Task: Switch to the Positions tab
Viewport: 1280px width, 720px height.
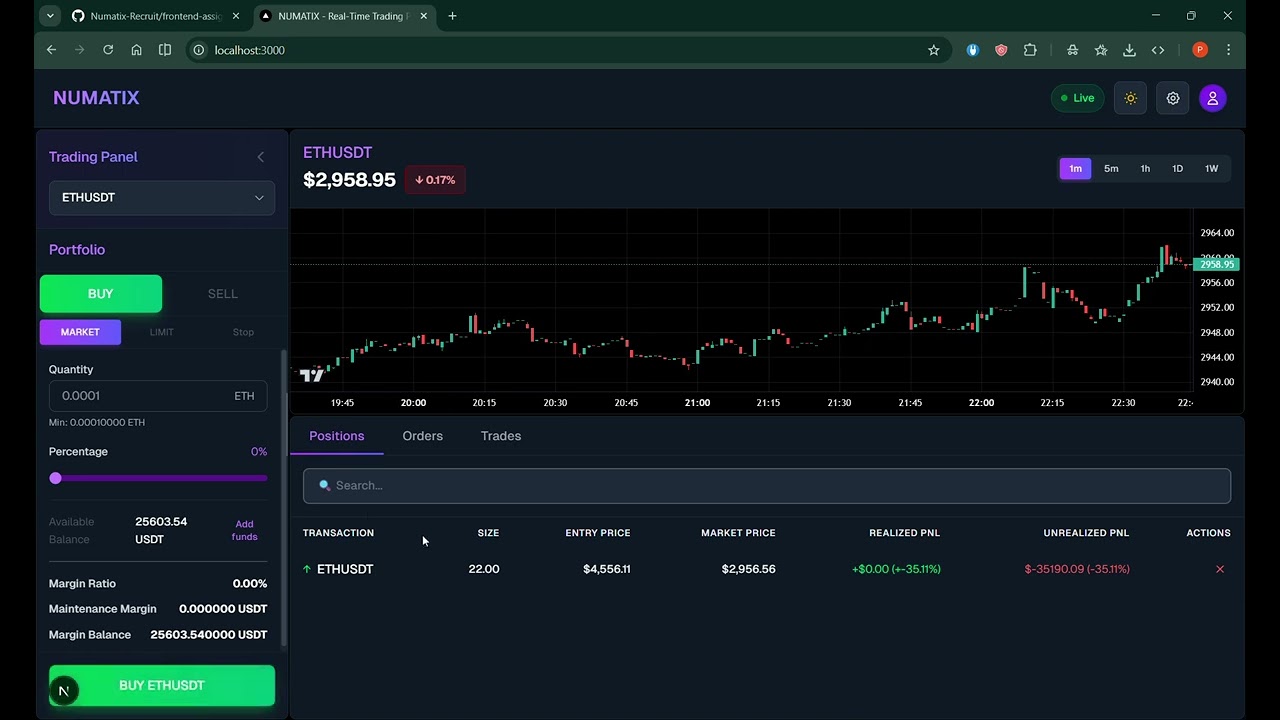Action: (337, 436)
